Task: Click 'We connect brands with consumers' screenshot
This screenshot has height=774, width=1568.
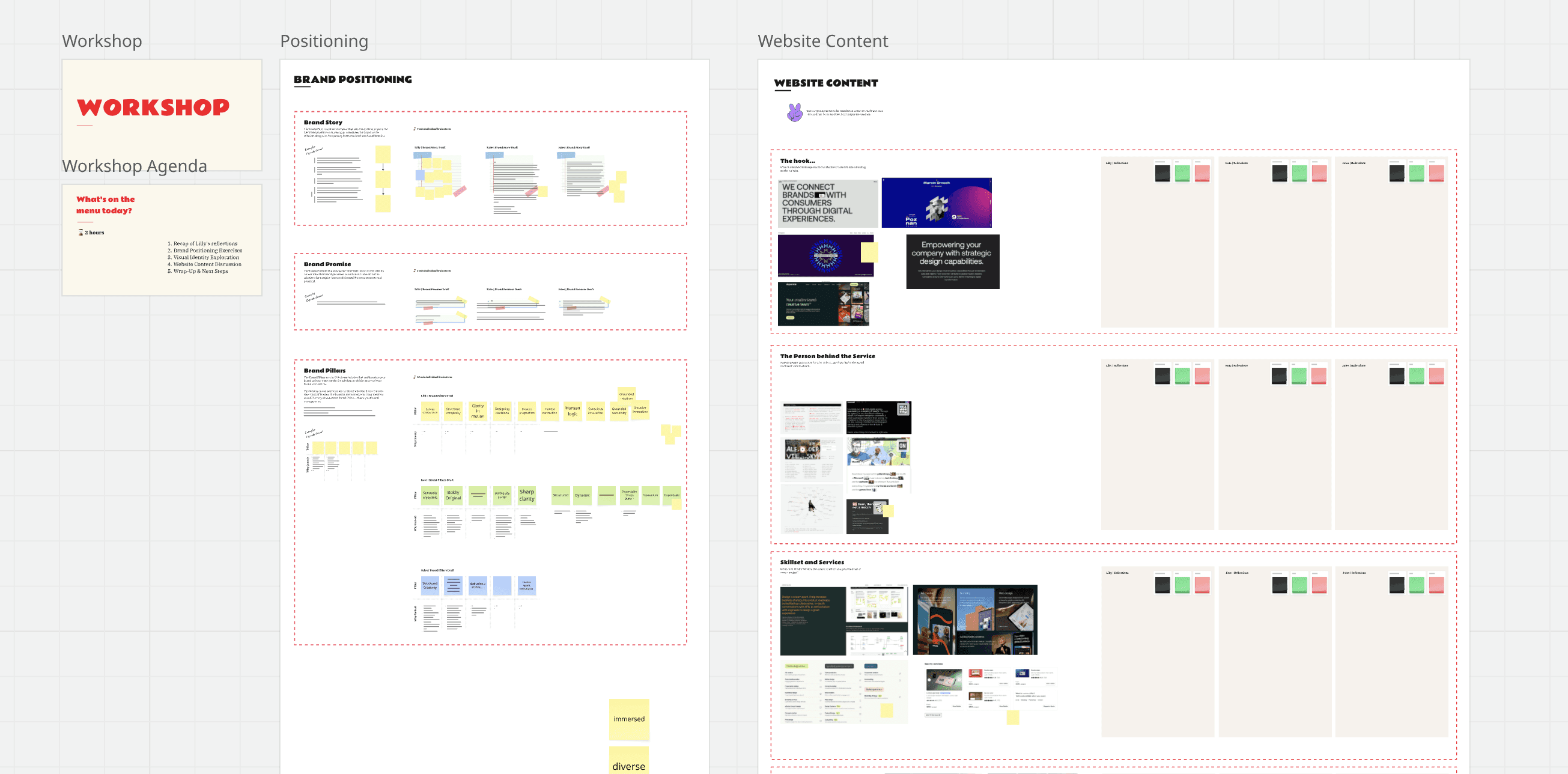Action: [827, 203]
